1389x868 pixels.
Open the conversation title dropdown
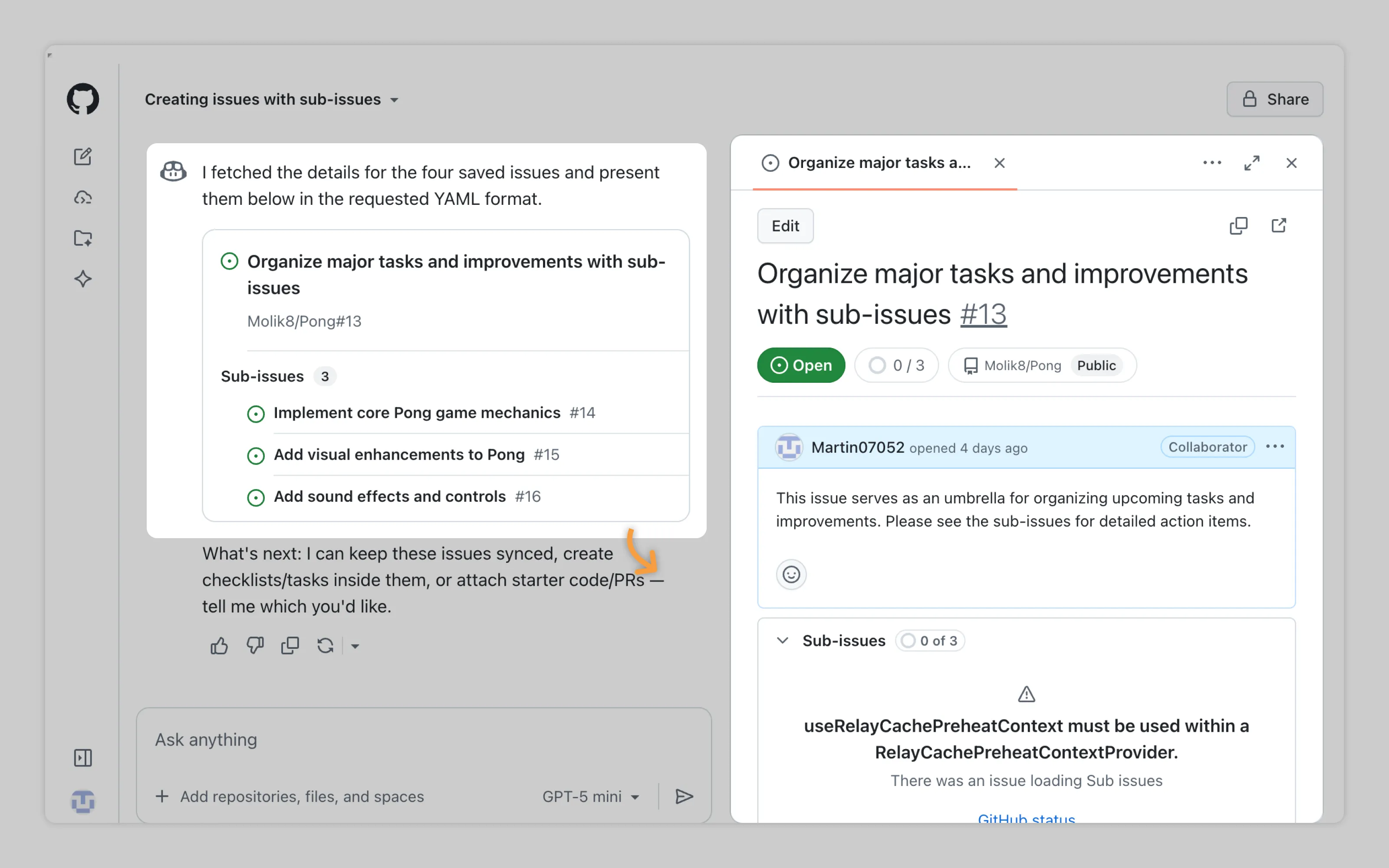394,100
